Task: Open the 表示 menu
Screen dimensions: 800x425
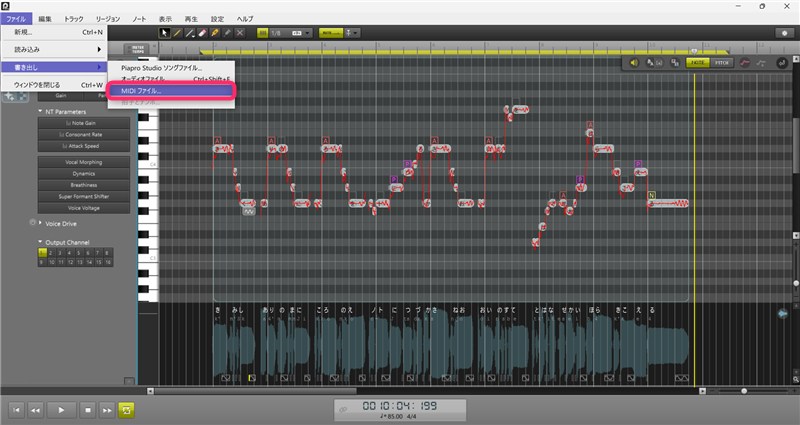Action: tap(165, 19)
